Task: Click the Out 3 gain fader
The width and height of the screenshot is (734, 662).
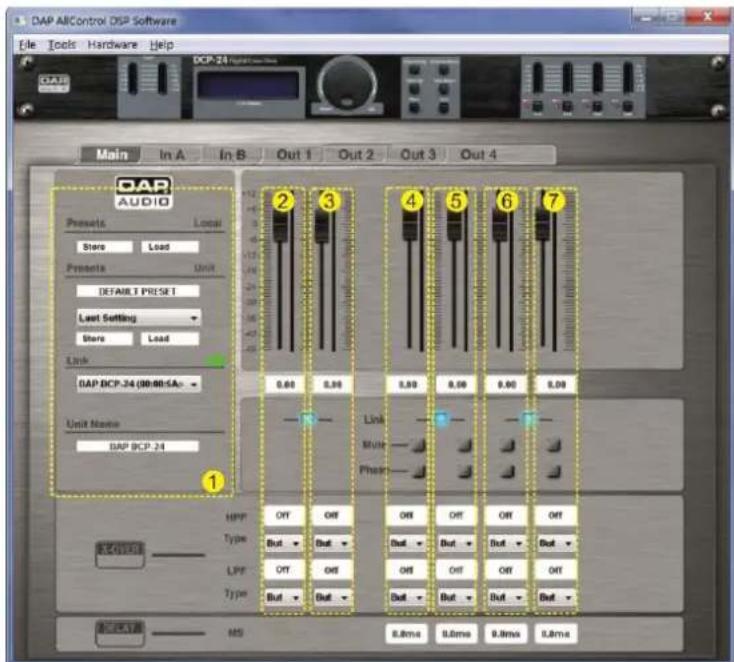Action: (x=499, y=228)
